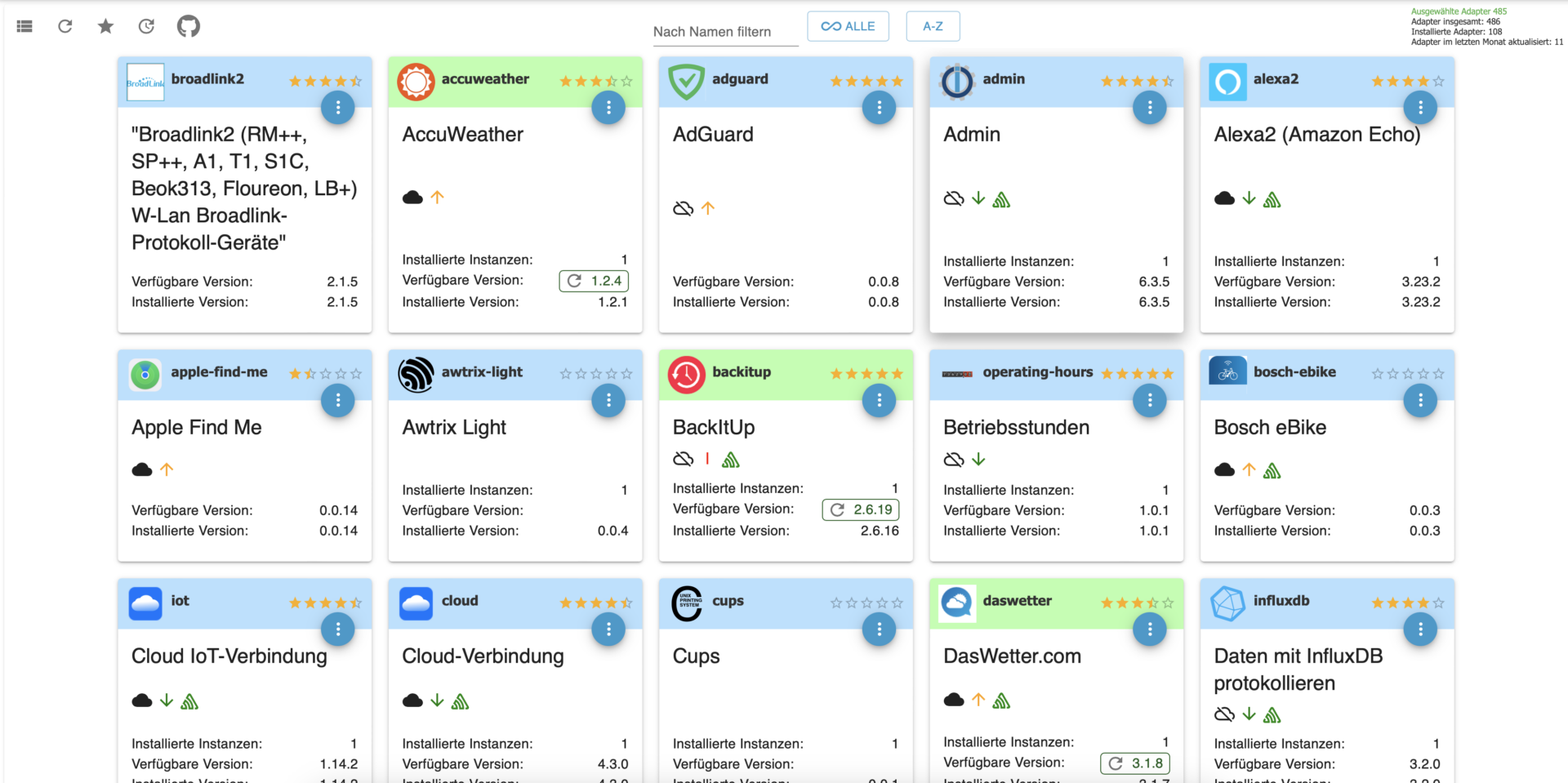Screen dimensions: 1568x783
Task: Click the bosch-ebike bicycle logo
Action: point(1227,371)
